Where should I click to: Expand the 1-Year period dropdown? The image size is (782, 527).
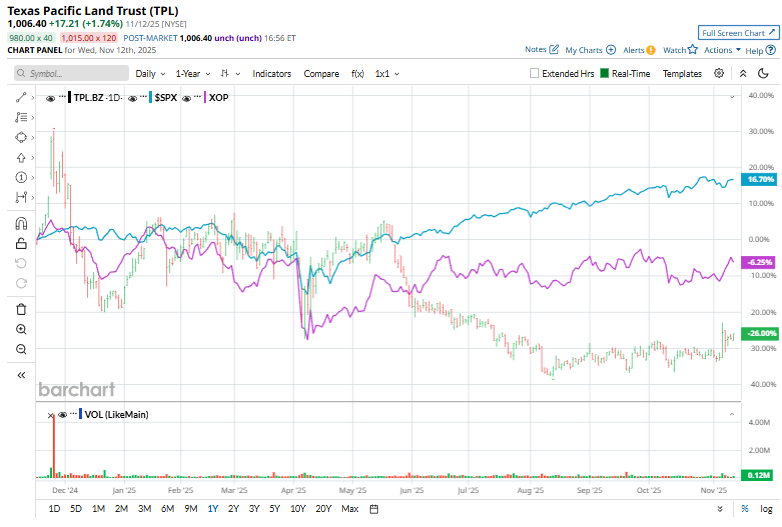coord(193,74)
